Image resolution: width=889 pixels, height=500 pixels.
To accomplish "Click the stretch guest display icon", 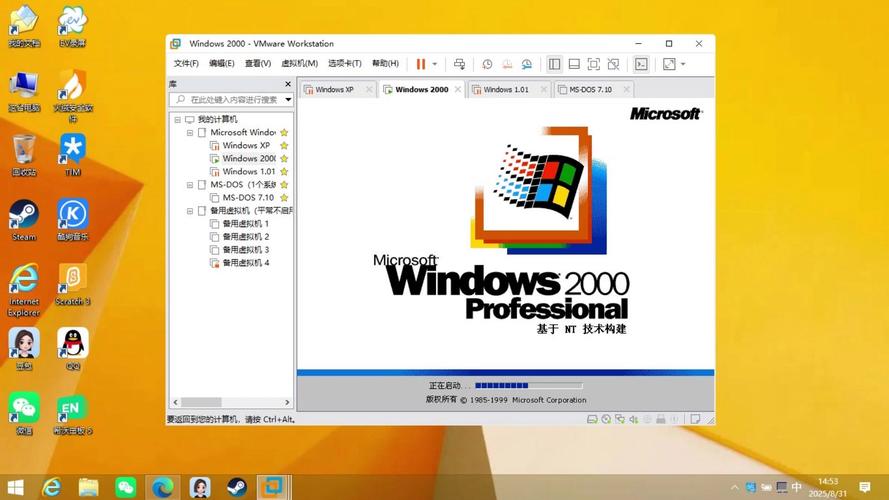I will point(669,64).
